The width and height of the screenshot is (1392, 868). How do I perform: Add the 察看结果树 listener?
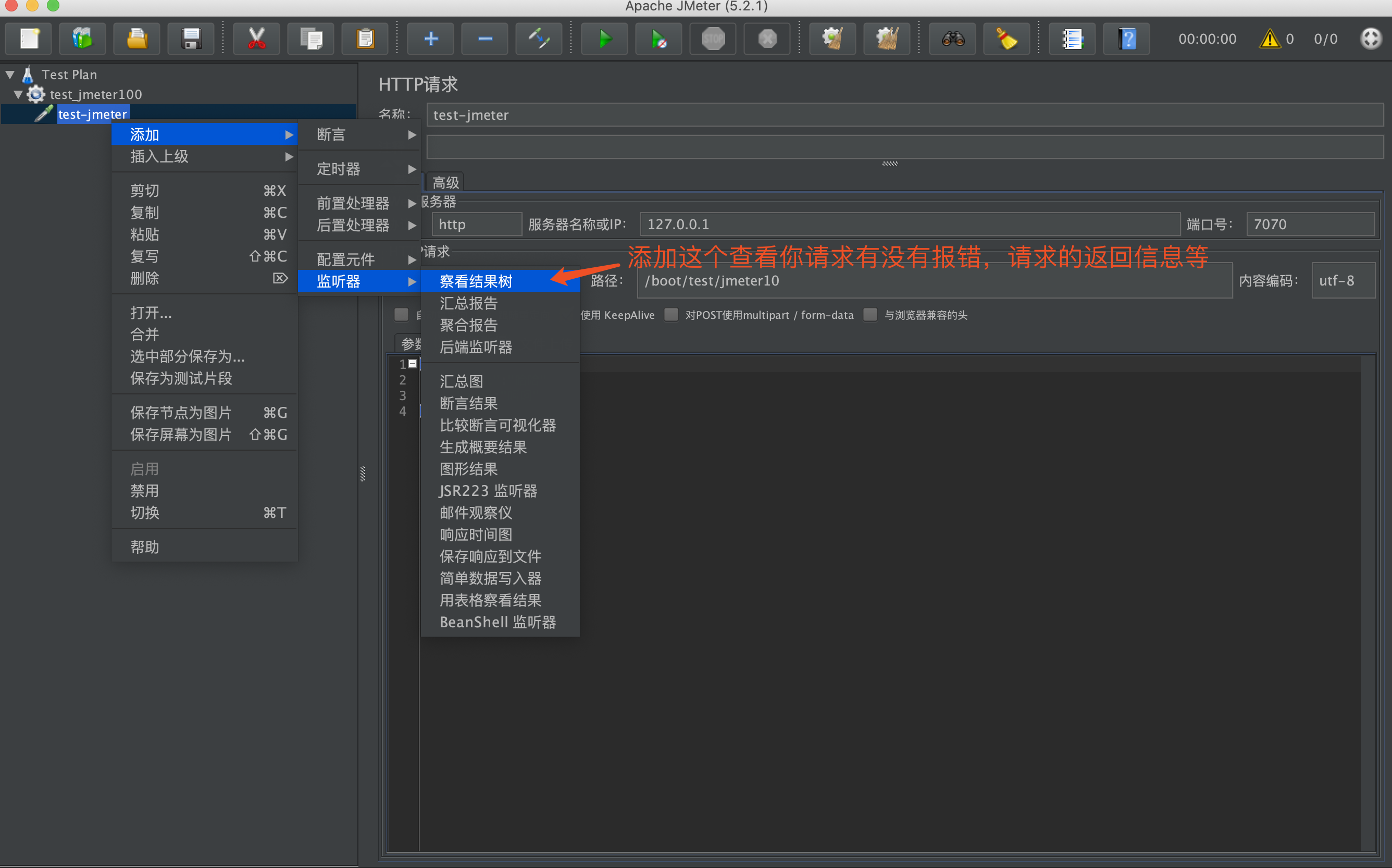[501, 281]
